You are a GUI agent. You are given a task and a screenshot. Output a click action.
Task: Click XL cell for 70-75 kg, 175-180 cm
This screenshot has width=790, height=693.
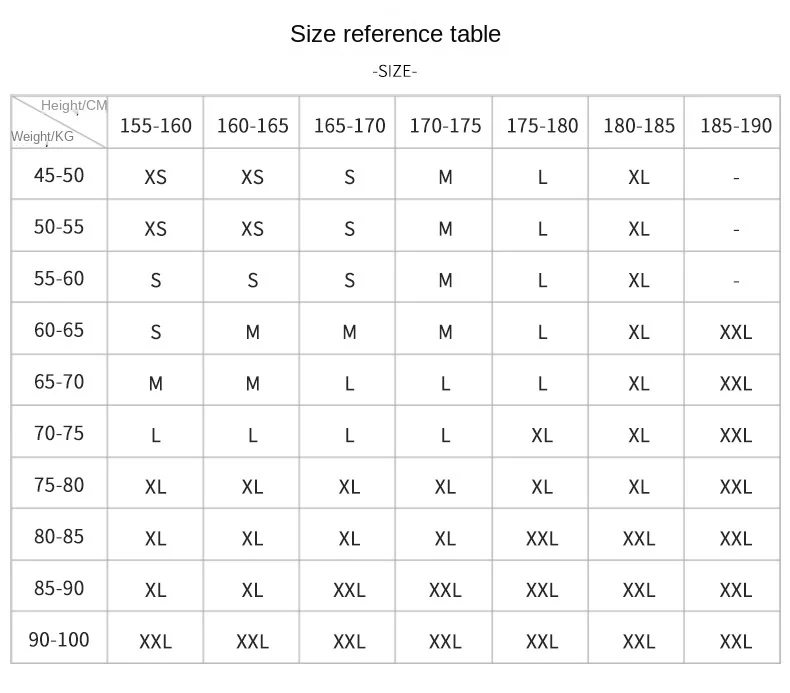click(x=542, y=435)
